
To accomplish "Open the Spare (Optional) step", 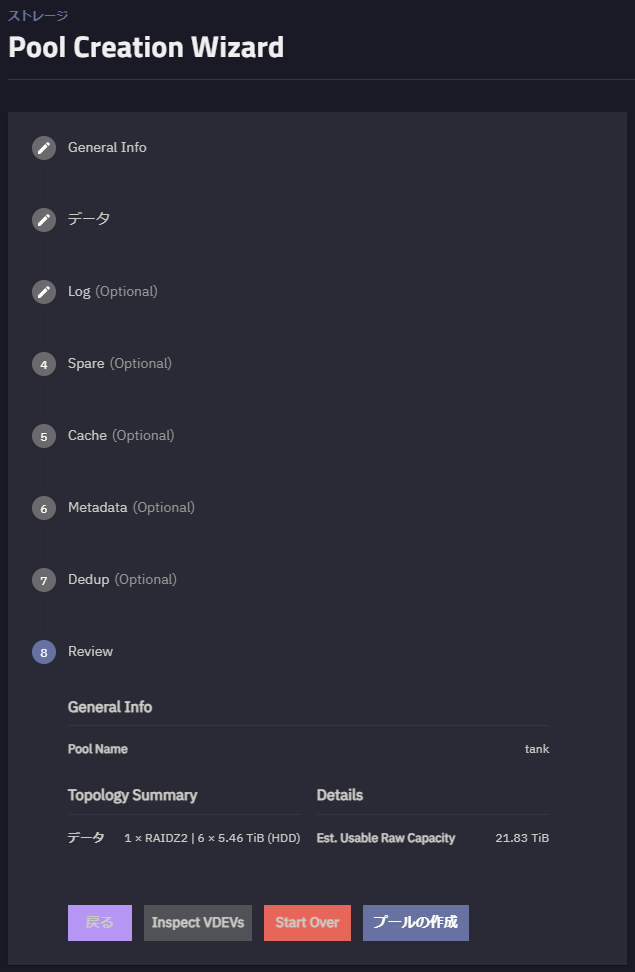I will click(x=119, y=364).
